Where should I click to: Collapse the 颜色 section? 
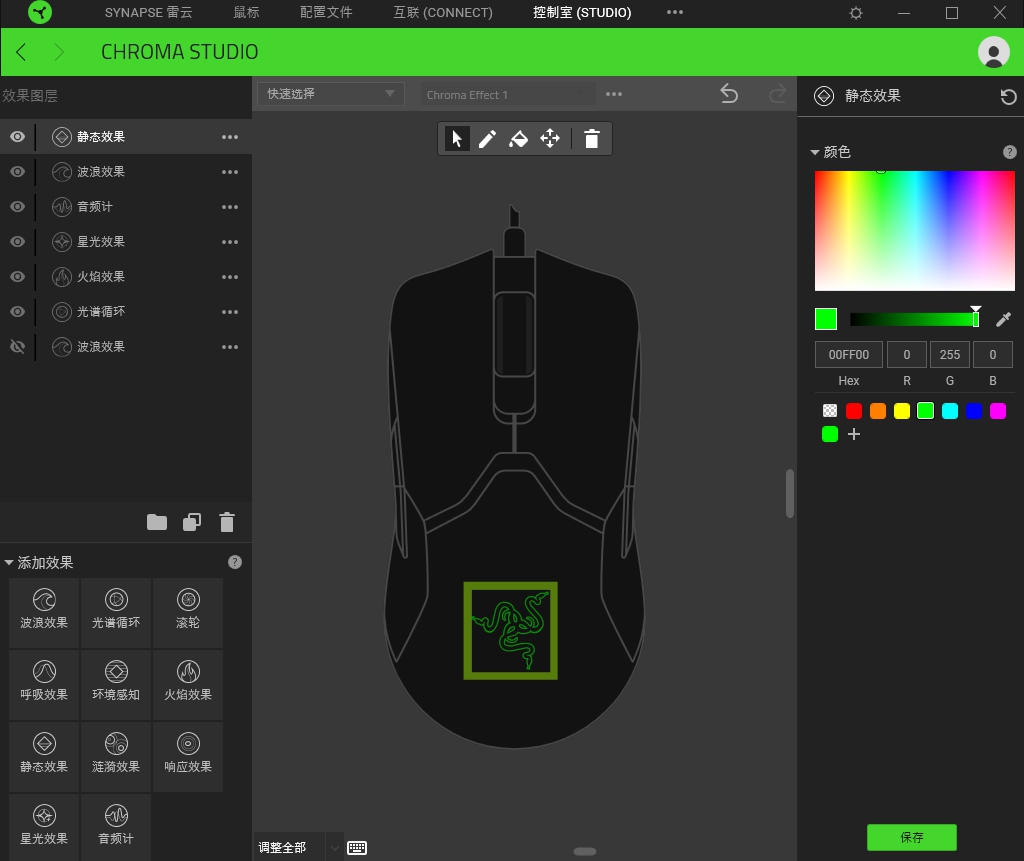point(815,152)
